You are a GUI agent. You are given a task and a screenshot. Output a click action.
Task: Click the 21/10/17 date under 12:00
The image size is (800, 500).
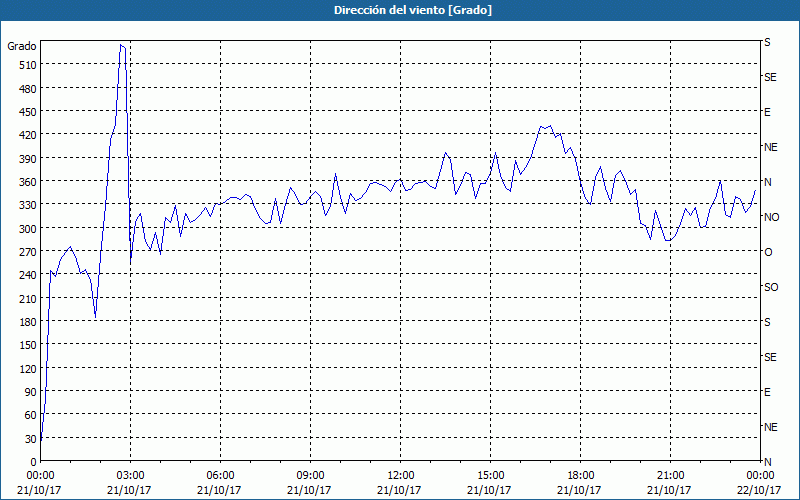click(x=399, y=490)
